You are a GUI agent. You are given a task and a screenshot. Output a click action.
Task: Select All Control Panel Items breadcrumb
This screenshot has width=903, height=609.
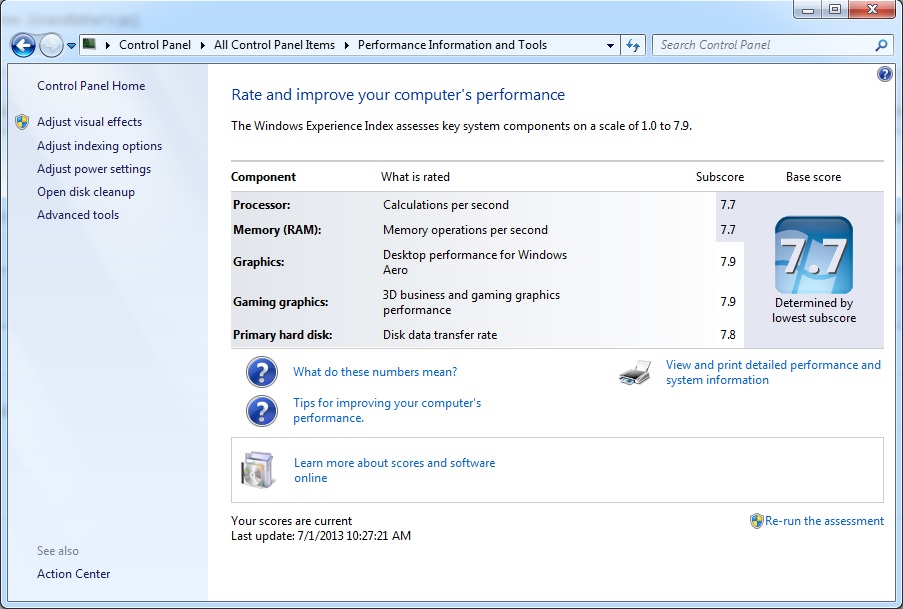pos(274,45)
